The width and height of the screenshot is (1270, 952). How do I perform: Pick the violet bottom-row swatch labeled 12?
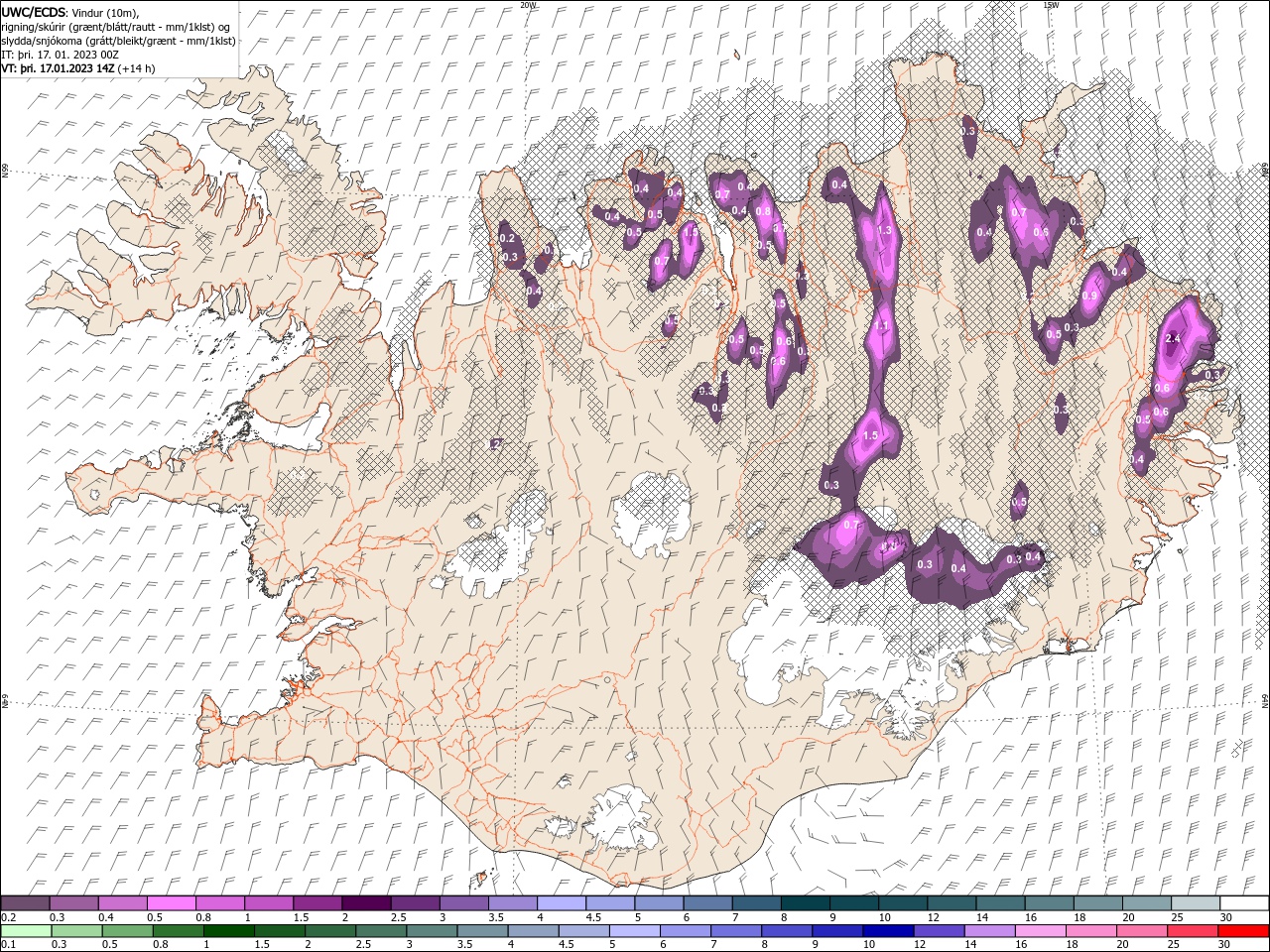click(x=938, y=931)
